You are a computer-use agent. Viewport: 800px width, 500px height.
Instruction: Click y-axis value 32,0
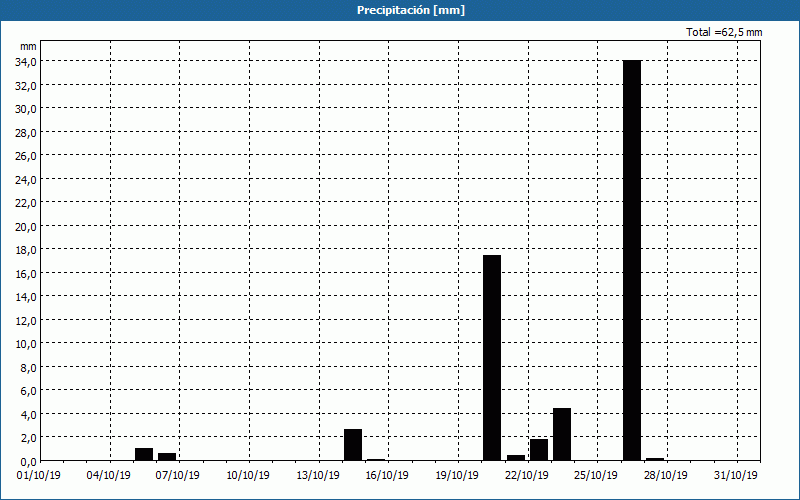coord(26,86)
